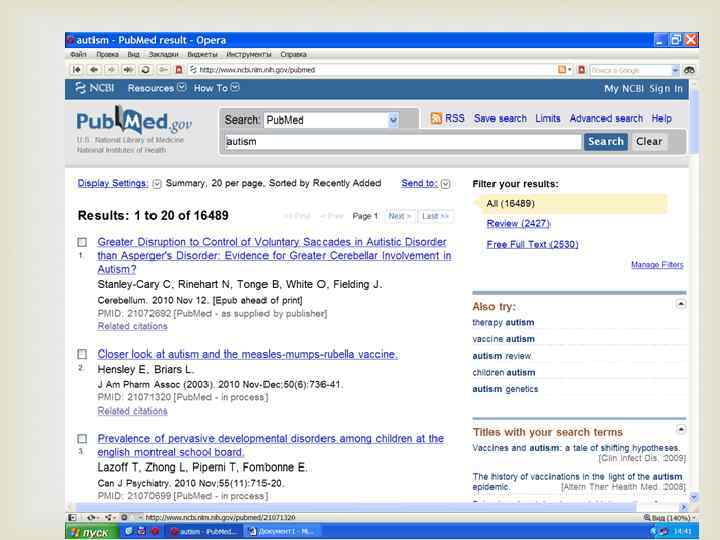Open the Send to dropdown arrow

[x=445, y=184]
